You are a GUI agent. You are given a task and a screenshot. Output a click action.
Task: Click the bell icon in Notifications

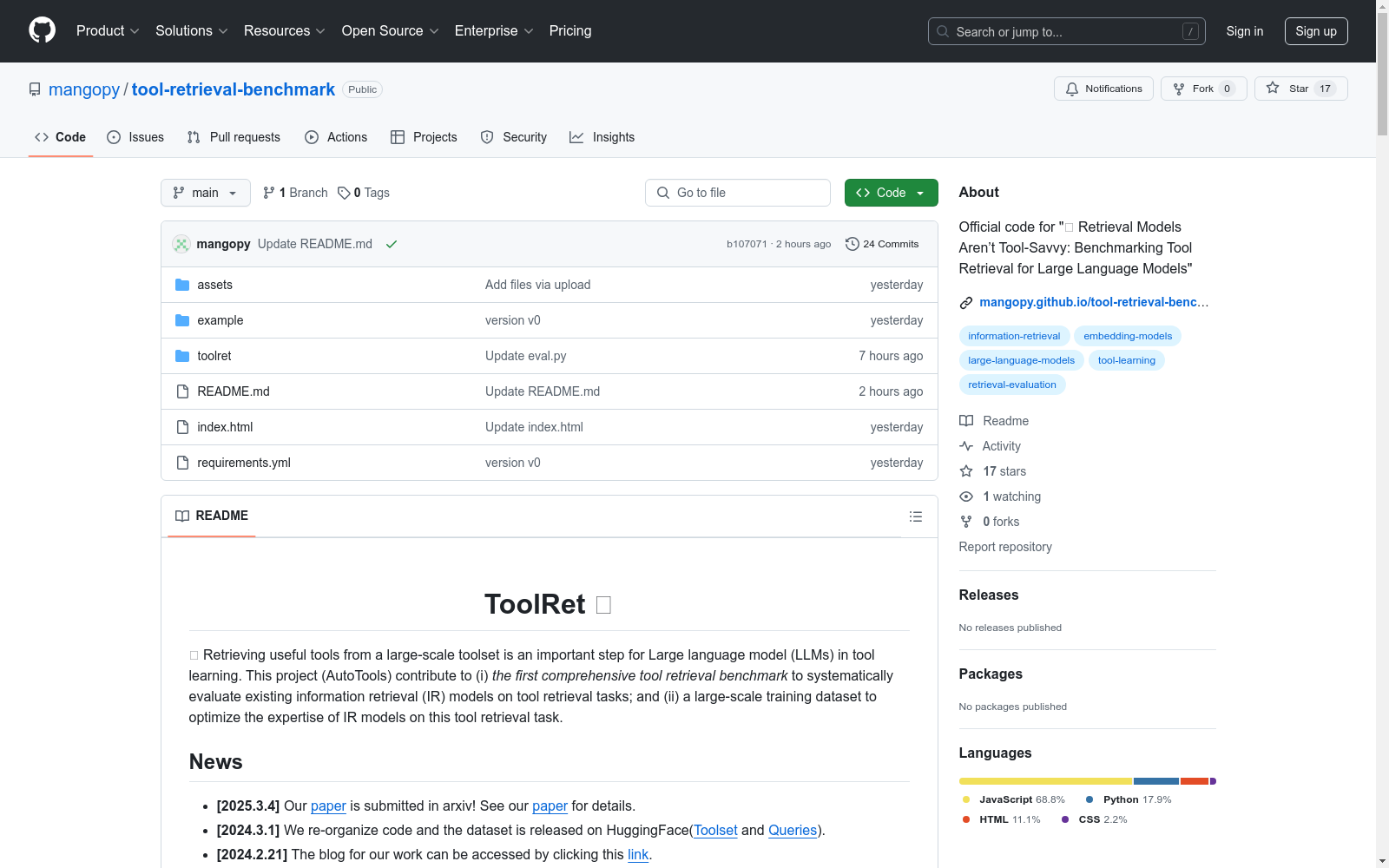coord(1072,89)
